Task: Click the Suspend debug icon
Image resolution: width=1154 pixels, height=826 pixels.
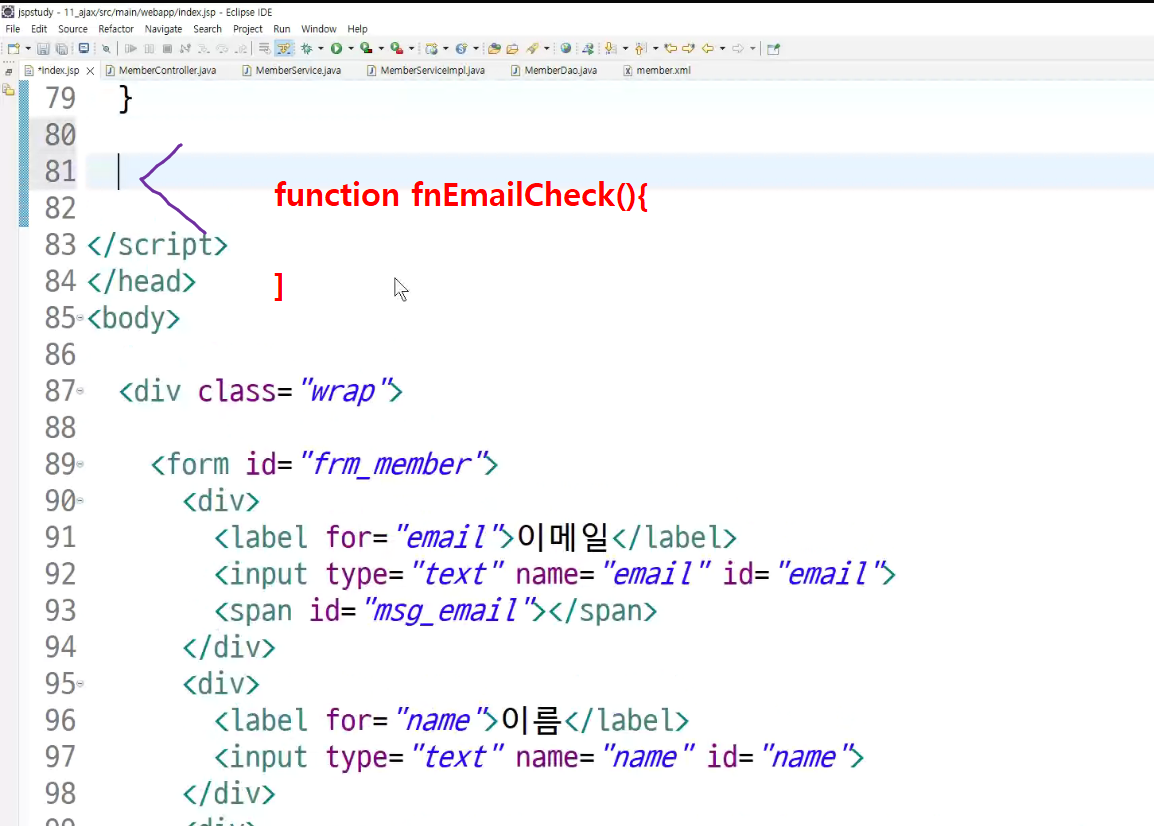Action: [x=149, y=49]
